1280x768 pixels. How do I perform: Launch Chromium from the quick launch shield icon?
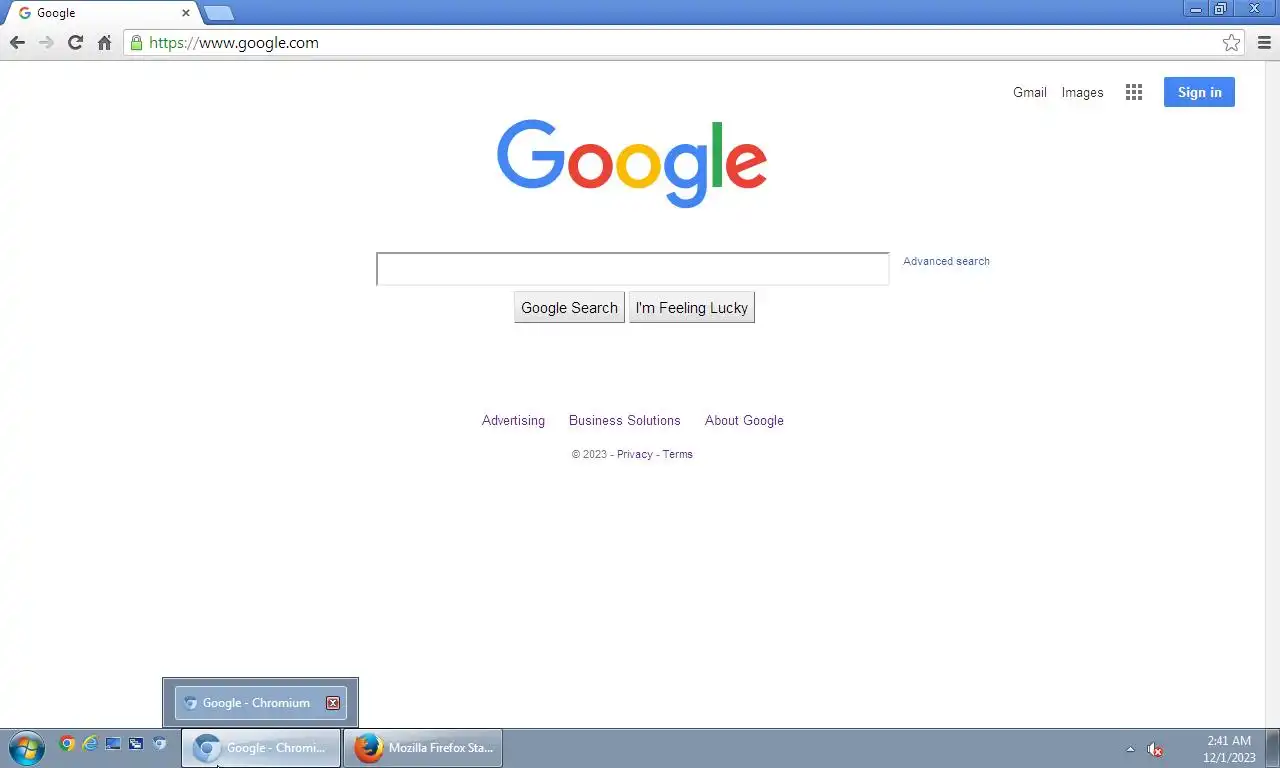(159, 743)
